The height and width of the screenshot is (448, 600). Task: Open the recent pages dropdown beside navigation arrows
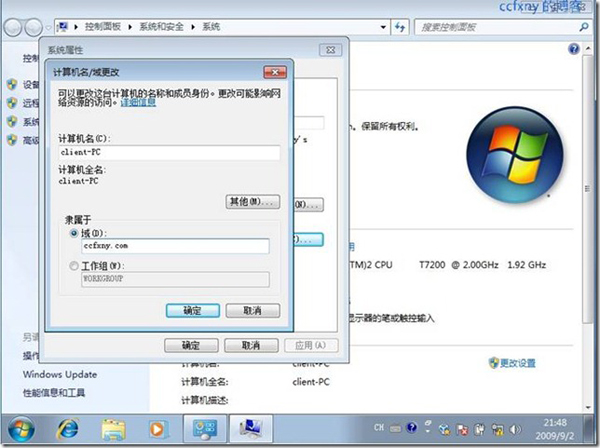point(48,28)
